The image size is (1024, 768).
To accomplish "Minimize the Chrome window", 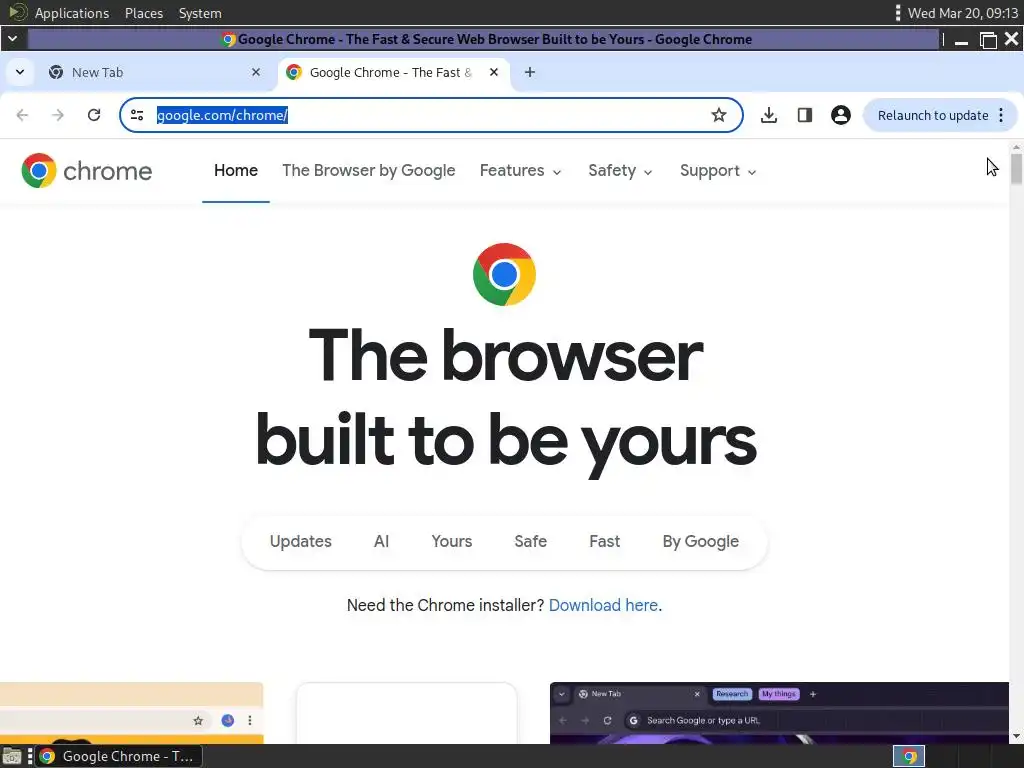I will click(x=961, y=40).
